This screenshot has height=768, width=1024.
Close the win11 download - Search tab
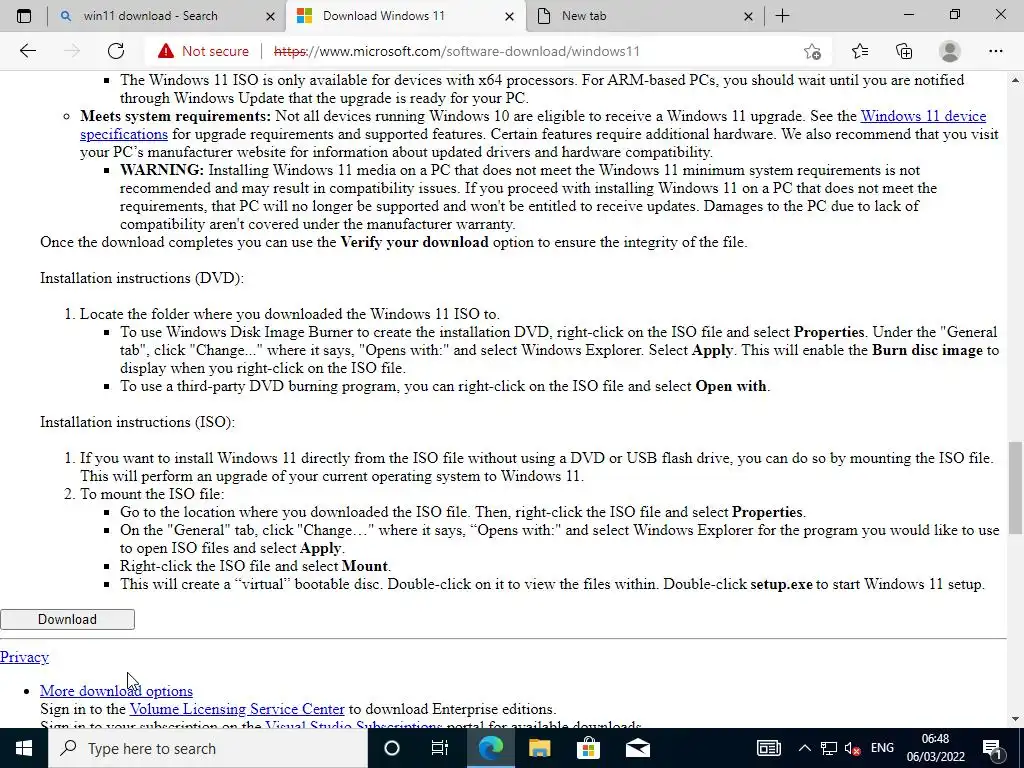[x=270, y=16]
